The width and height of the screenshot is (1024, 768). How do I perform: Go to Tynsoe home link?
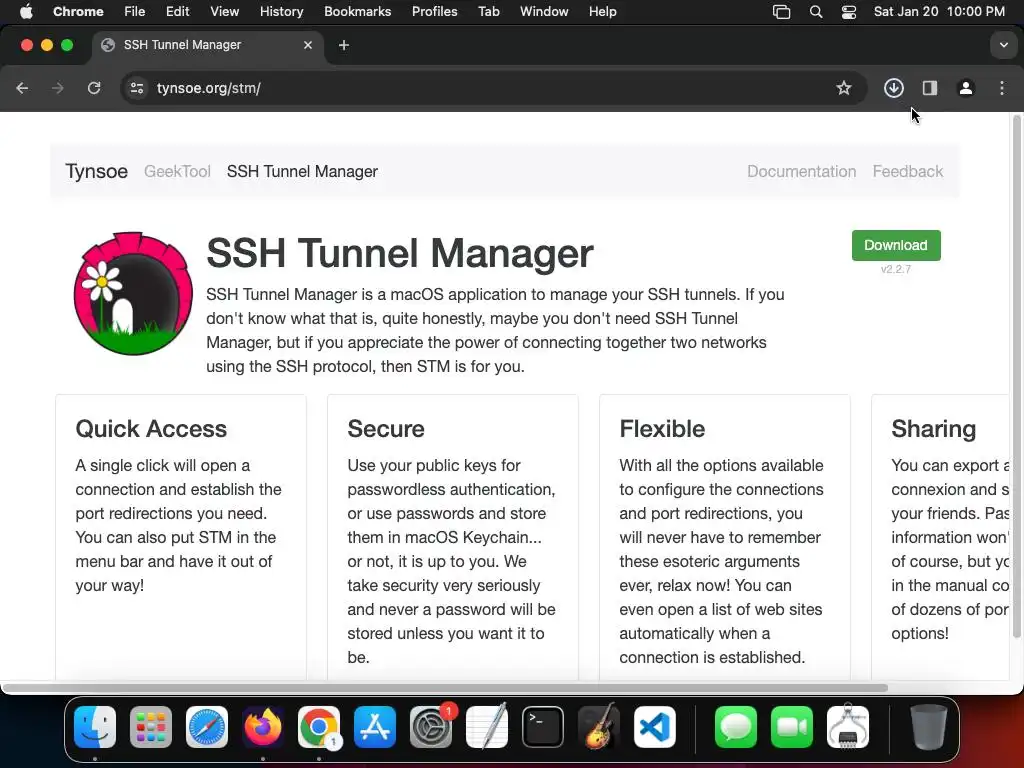97,171
